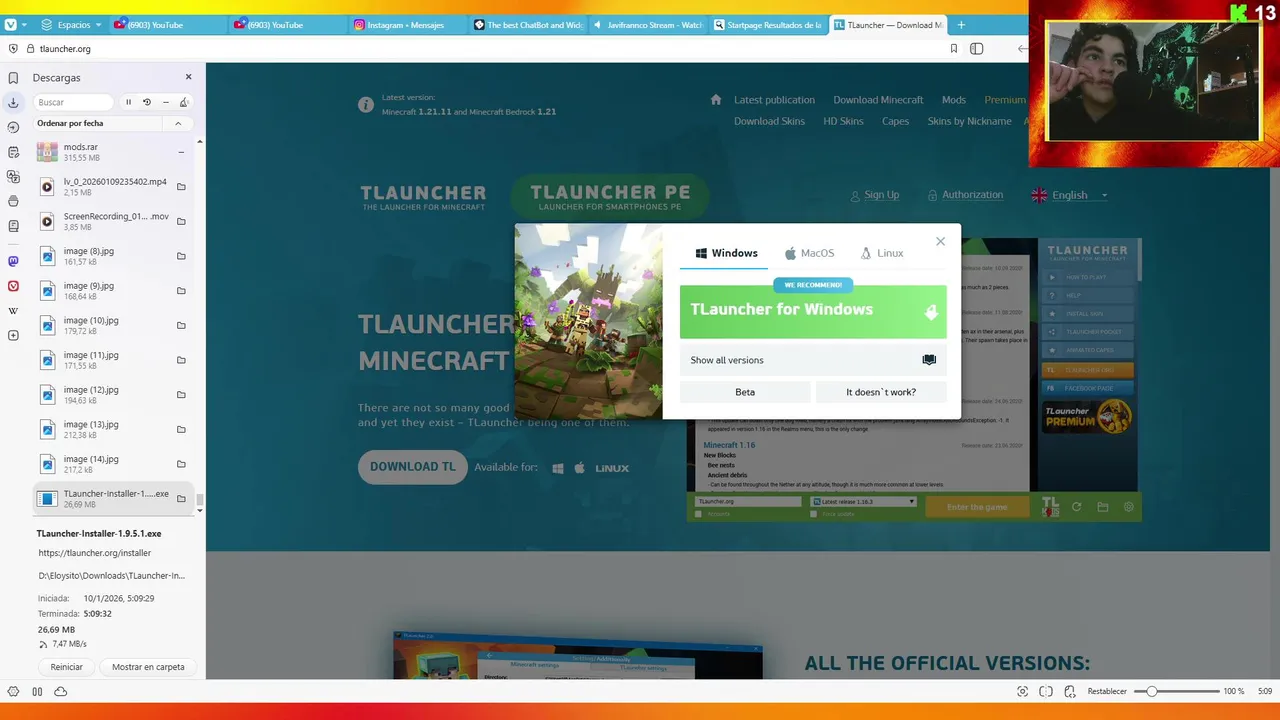The width and height of the screenshot is (1280, 720).
Task: Click the Buscar downloads search field
Action: pos(74,102)
